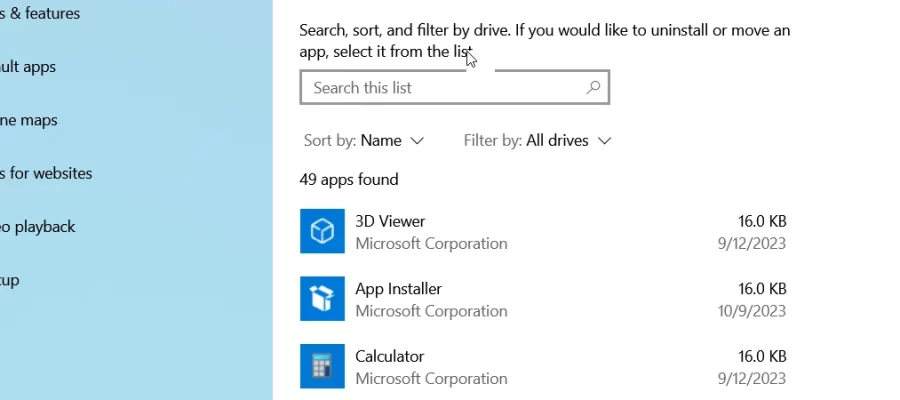Open the Sort by Name dropdown
The height and width of the screenshot is (400, 900).
363,141
